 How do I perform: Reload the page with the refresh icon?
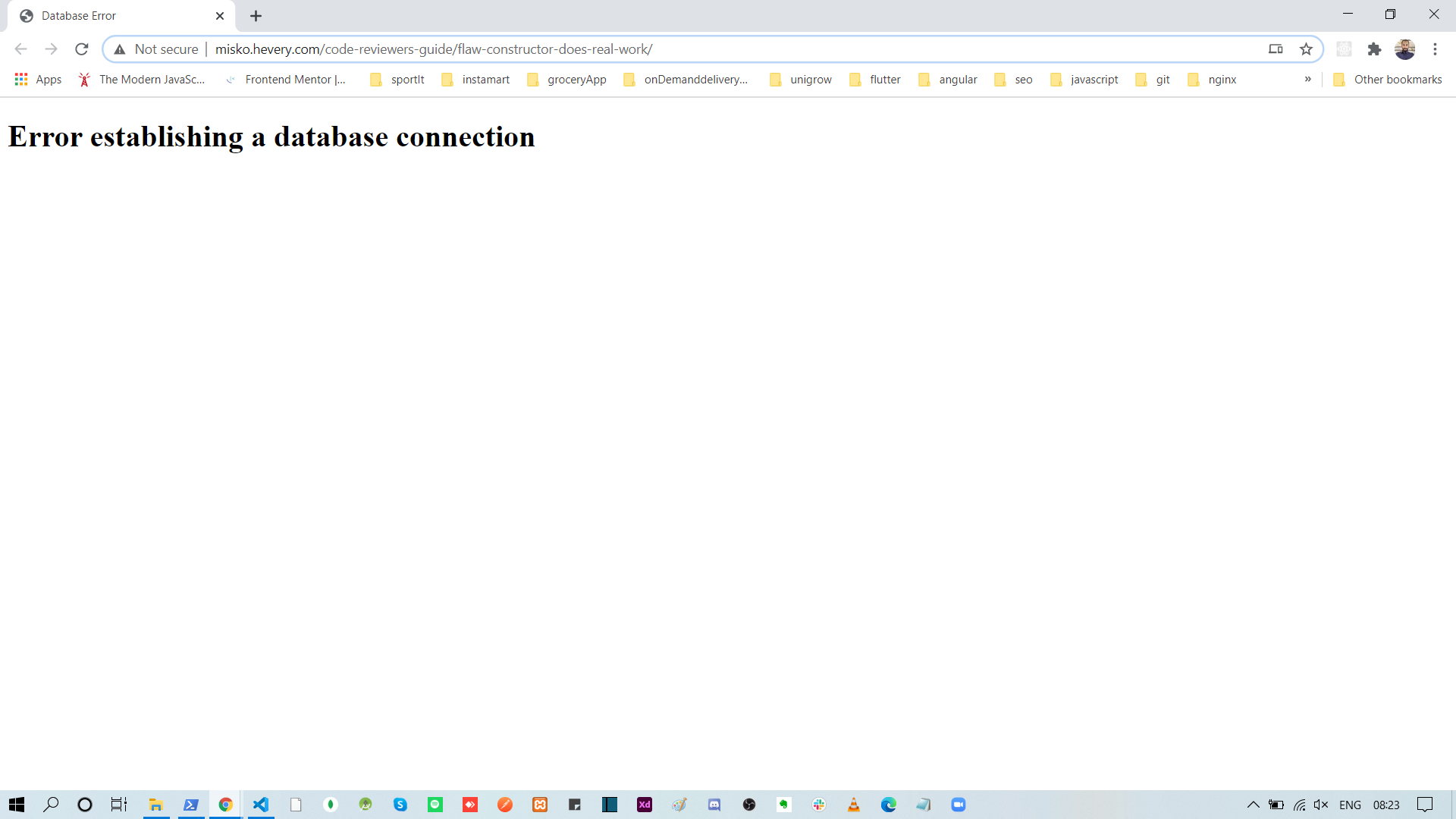pos(82,49)
